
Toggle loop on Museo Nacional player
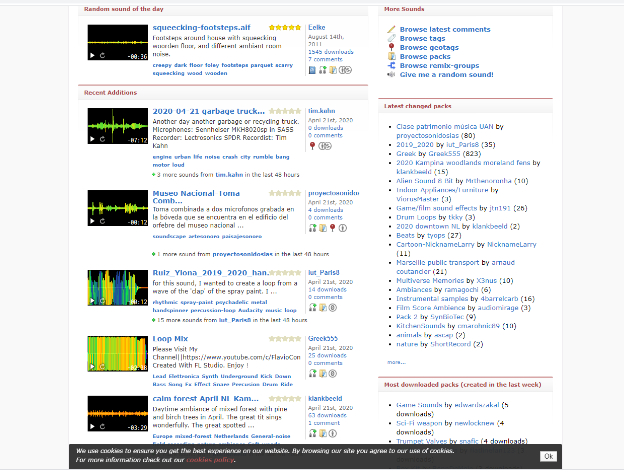[102, 221]
